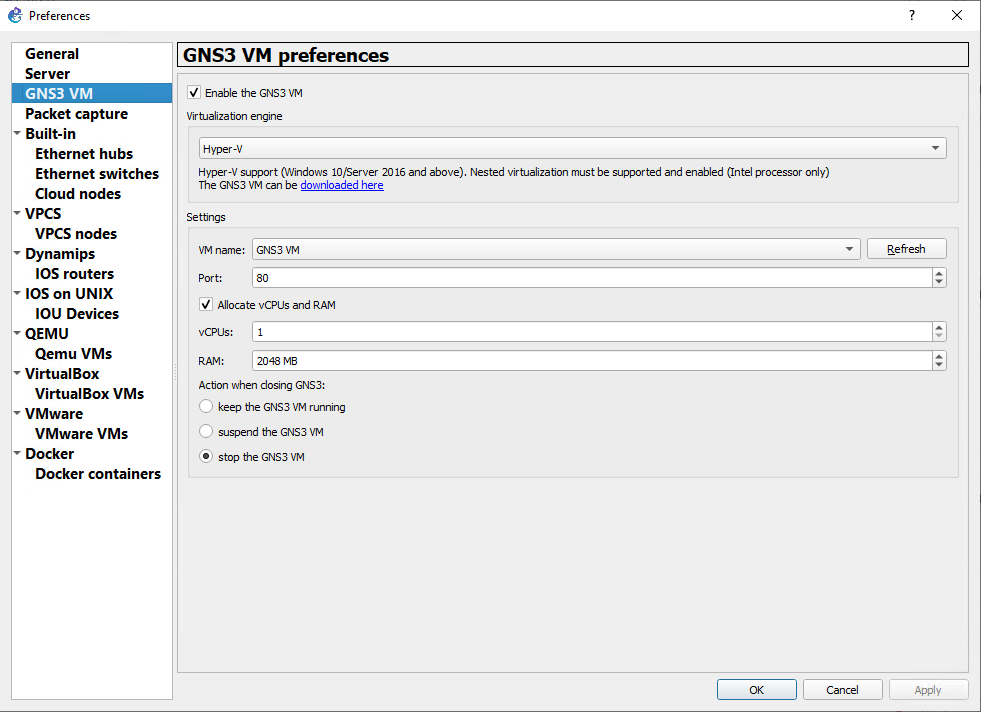Increase vCPUs with the up arrow
Viewport: 981px width, 712px height.
pyautogui.click(x=938, y=327)
